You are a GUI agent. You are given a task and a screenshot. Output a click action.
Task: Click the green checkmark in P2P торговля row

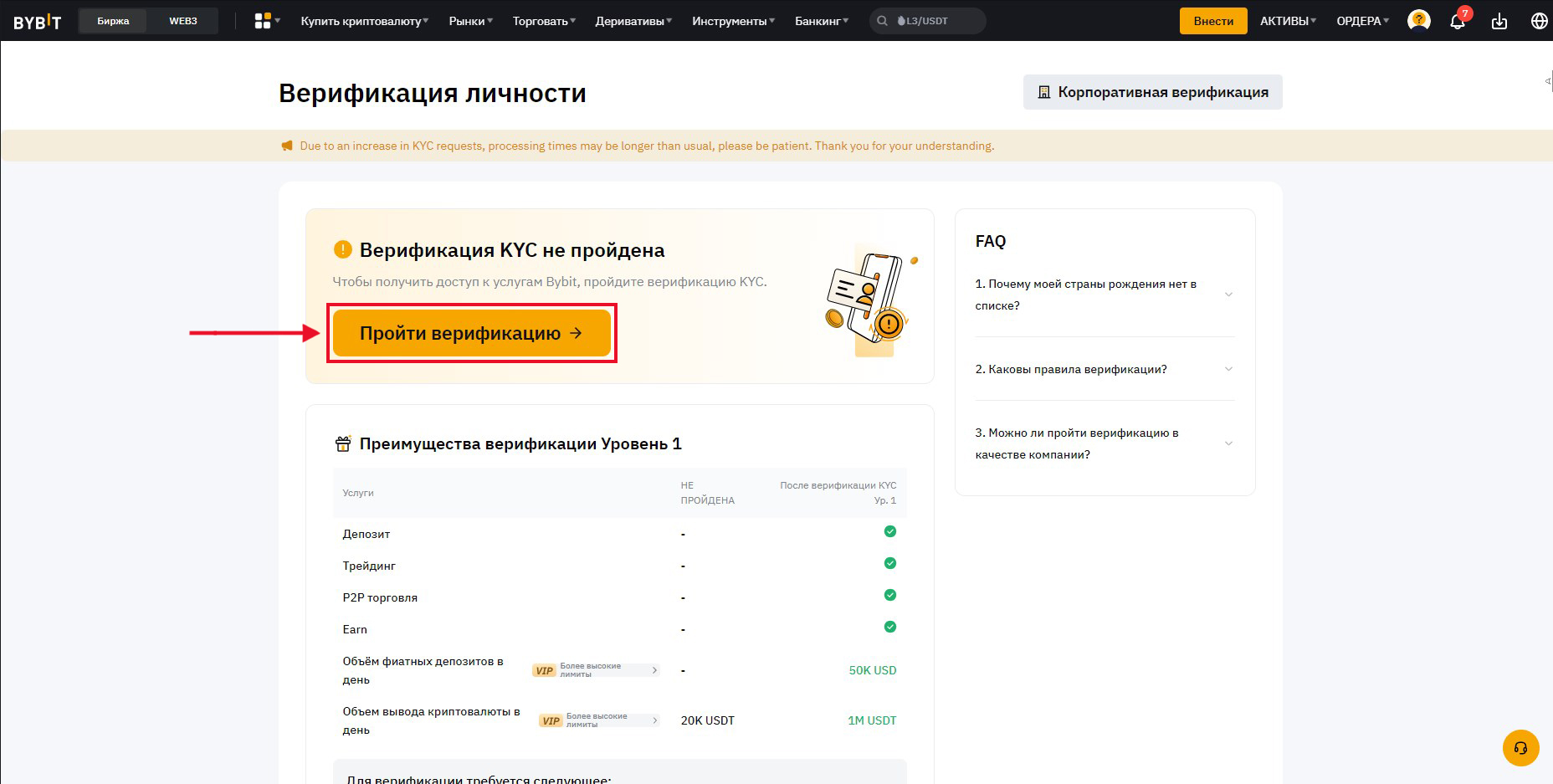890,595
